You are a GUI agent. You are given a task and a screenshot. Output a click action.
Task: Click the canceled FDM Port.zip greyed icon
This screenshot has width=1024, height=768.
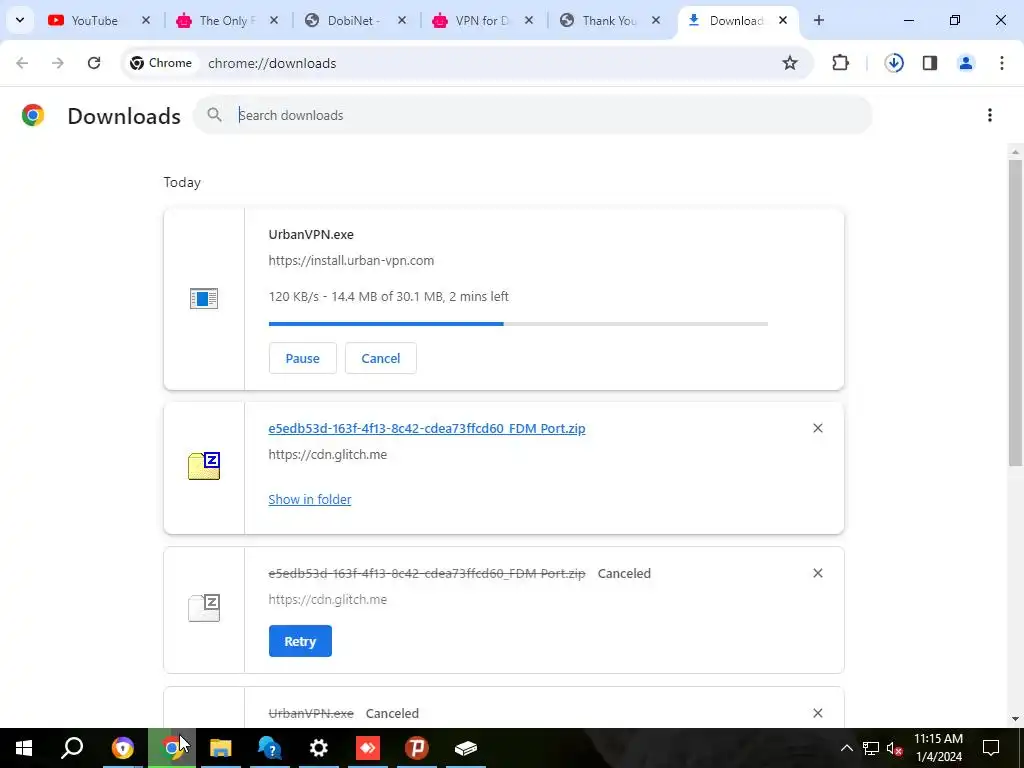pyautogui.click(x=204, y=607)
